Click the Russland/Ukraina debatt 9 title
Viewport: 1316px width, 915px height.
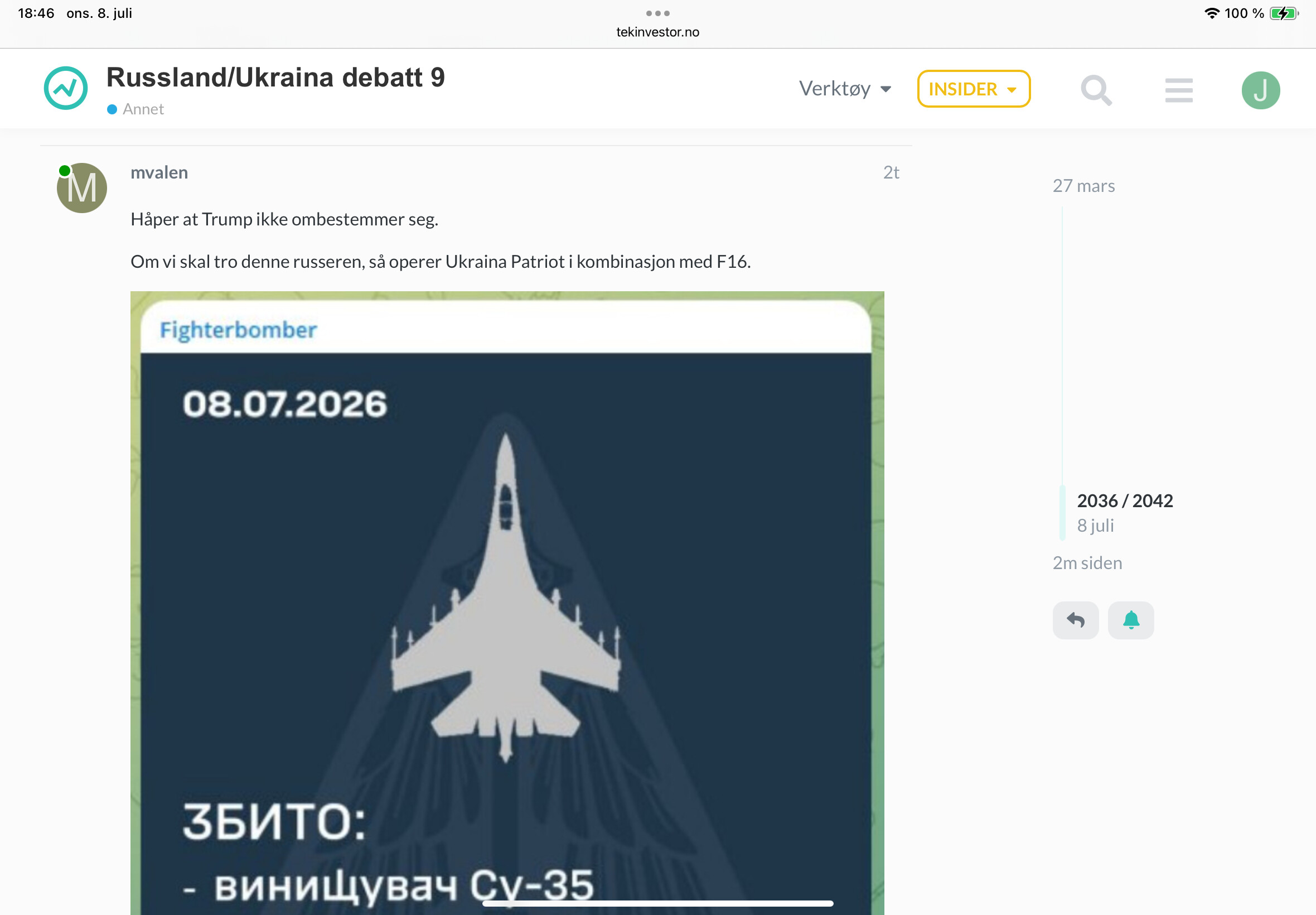[x=275, y=78]
